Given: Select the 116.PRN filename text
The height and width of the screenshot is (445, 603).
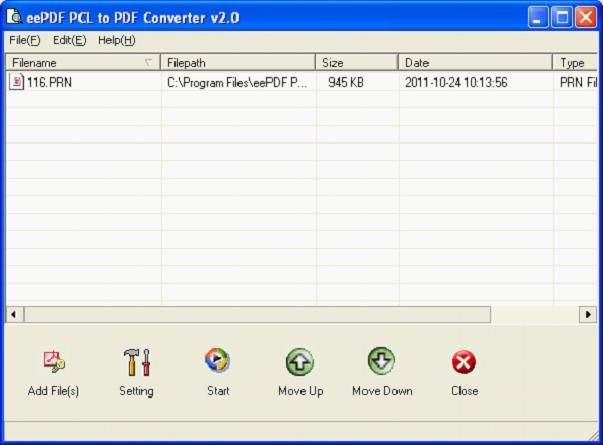Looking at the screenshot, I should [49, 82].
